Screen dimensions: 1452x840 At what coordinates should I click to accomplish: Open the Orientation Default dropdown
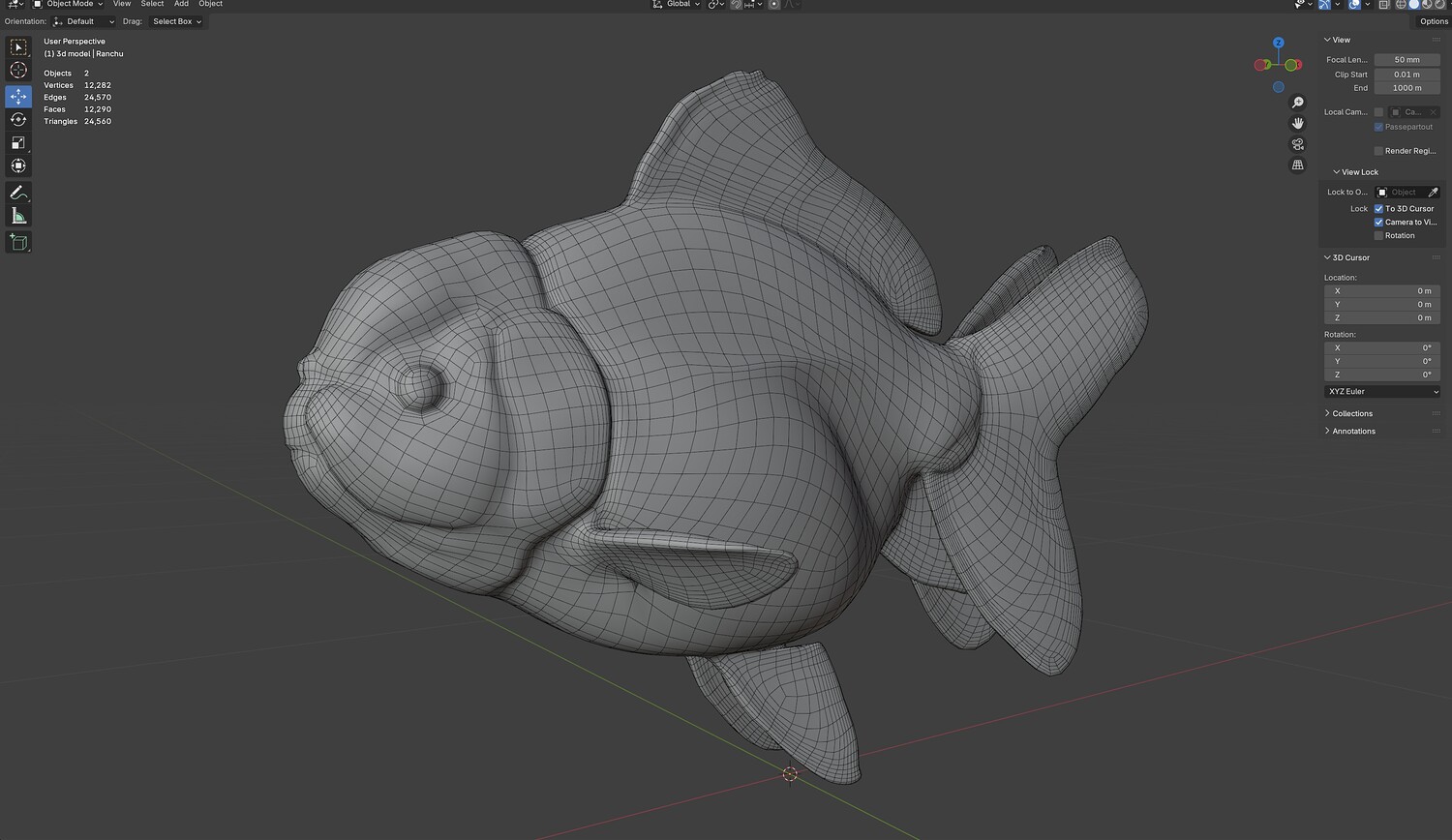pyautogui.click(x=84, y=21)
